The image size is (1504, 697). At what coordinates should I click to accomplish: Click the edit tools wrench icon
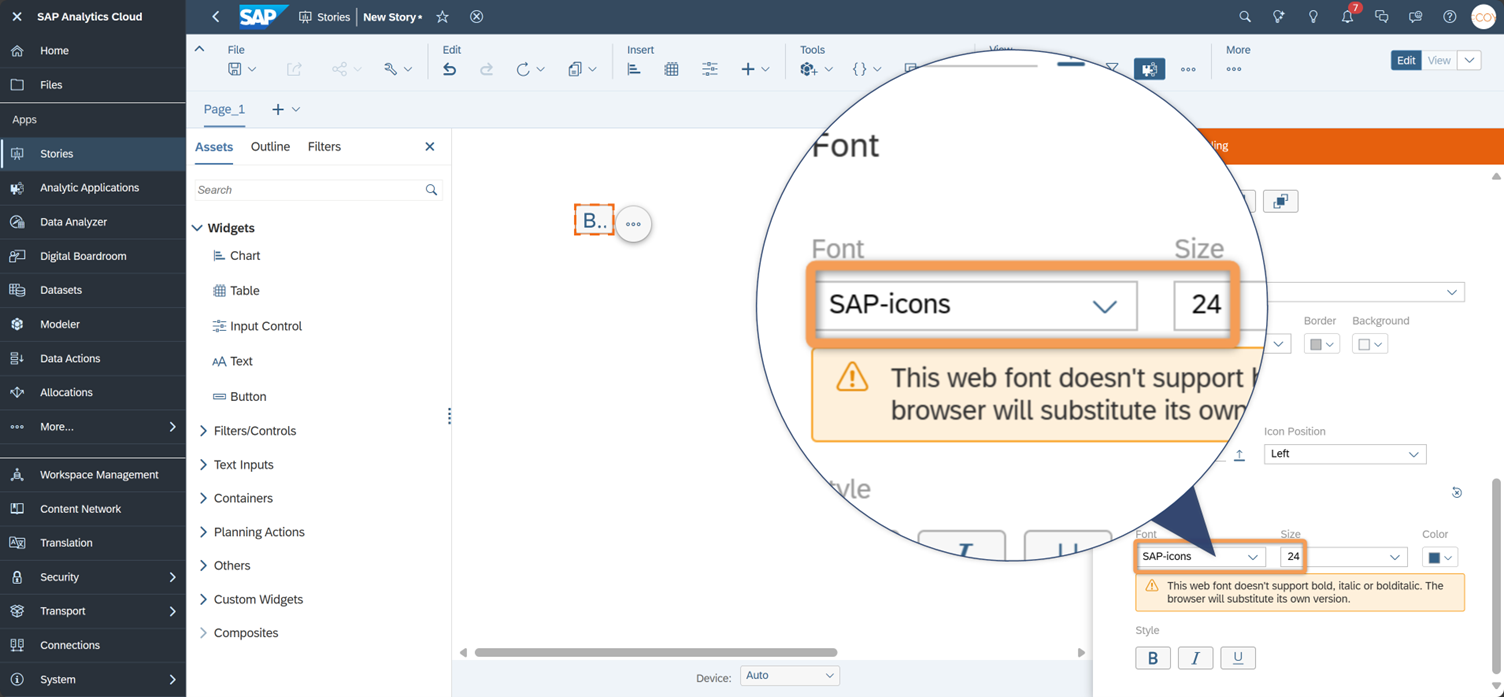click(391, 69)
